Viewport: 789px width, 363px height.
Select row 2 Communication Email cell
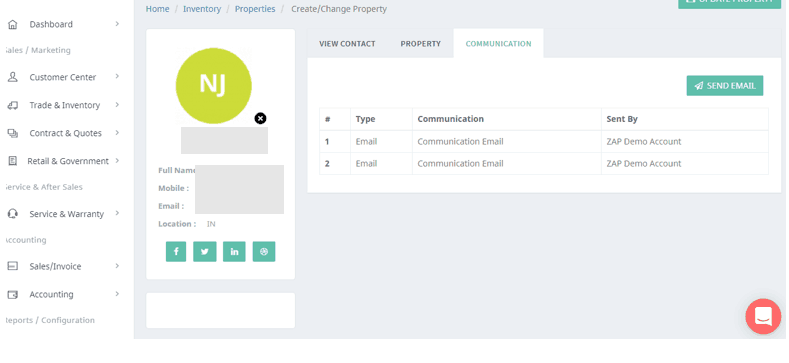tap(507, 164)
